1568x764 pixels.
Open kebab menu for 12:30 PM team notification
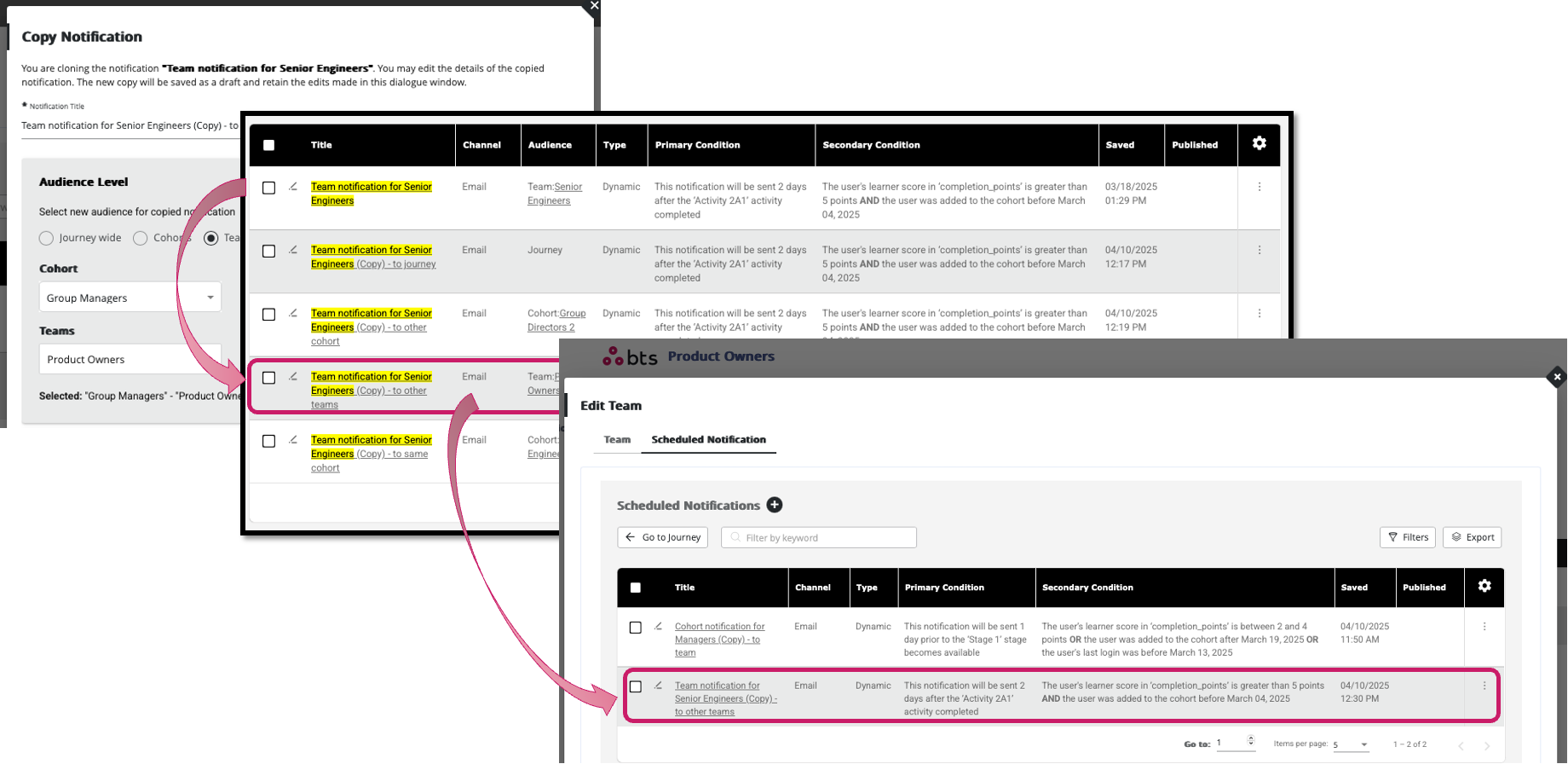pos(1484,686)
